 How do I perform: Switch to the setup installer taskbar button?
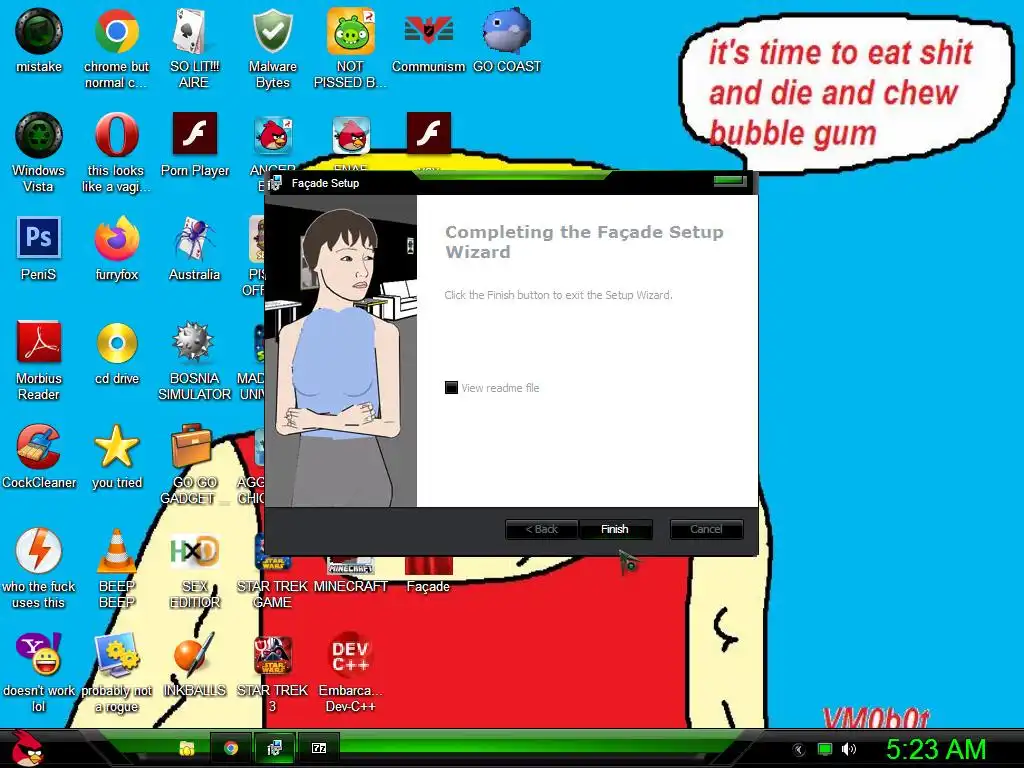pyautogui.click(x=274, y=748)
